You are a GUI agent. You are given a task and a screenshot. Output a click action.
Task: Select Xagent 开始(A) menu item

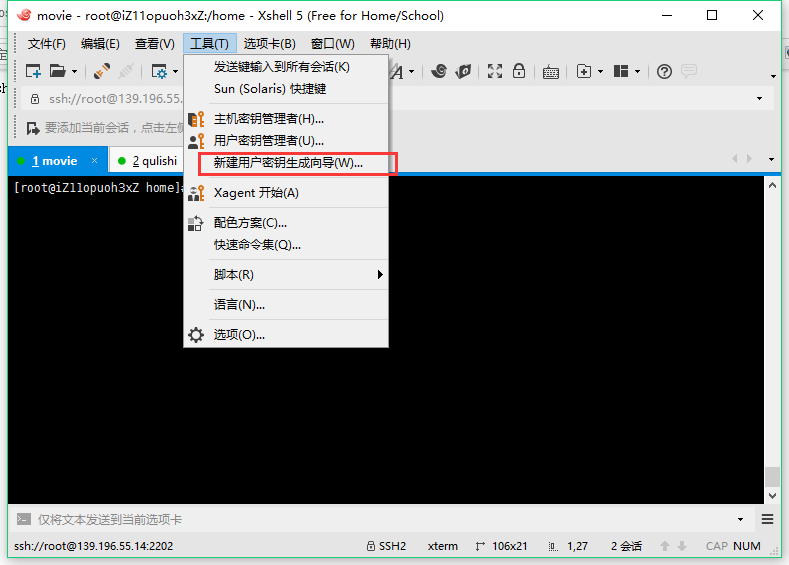click(x=286, y=193)
